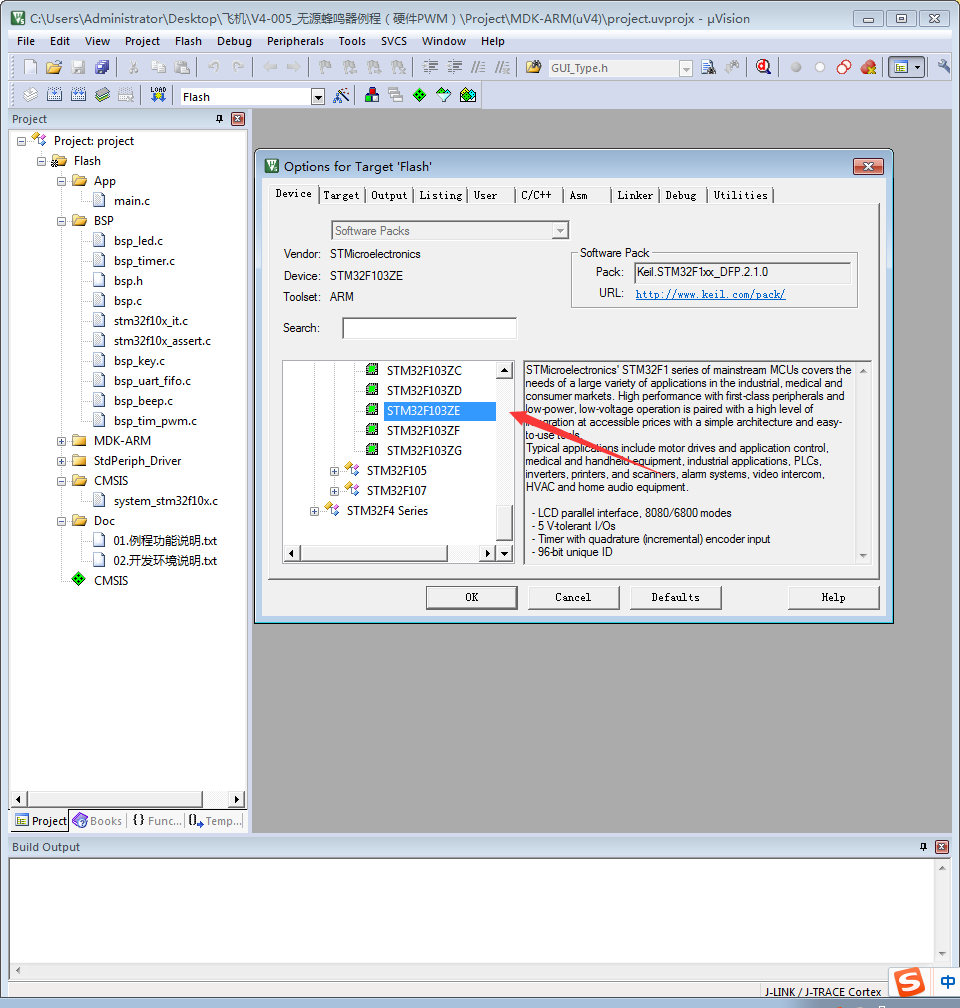
Task: Open the Software Packs dropdown in dialog
Action: 561,231
